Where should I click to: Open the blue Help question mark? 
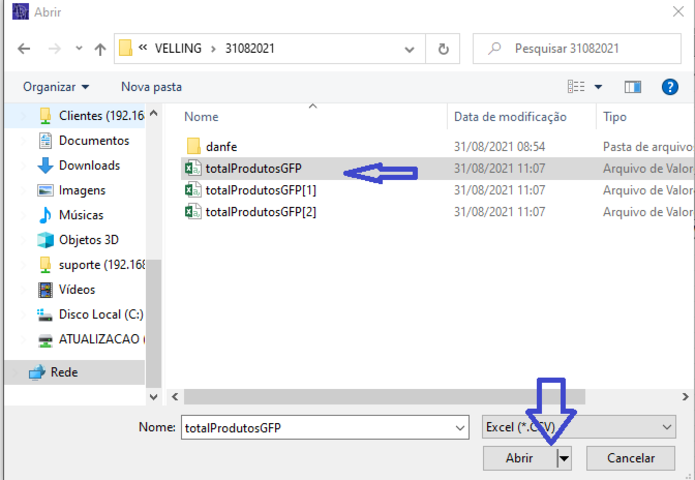[x=670, y=87]
